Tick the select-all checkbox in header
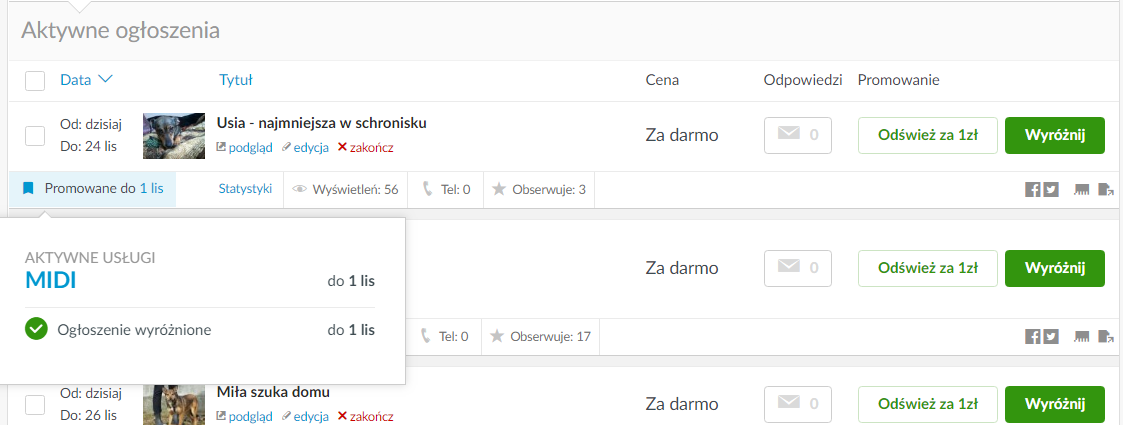The image size is (1123, 425). [35, 80]
